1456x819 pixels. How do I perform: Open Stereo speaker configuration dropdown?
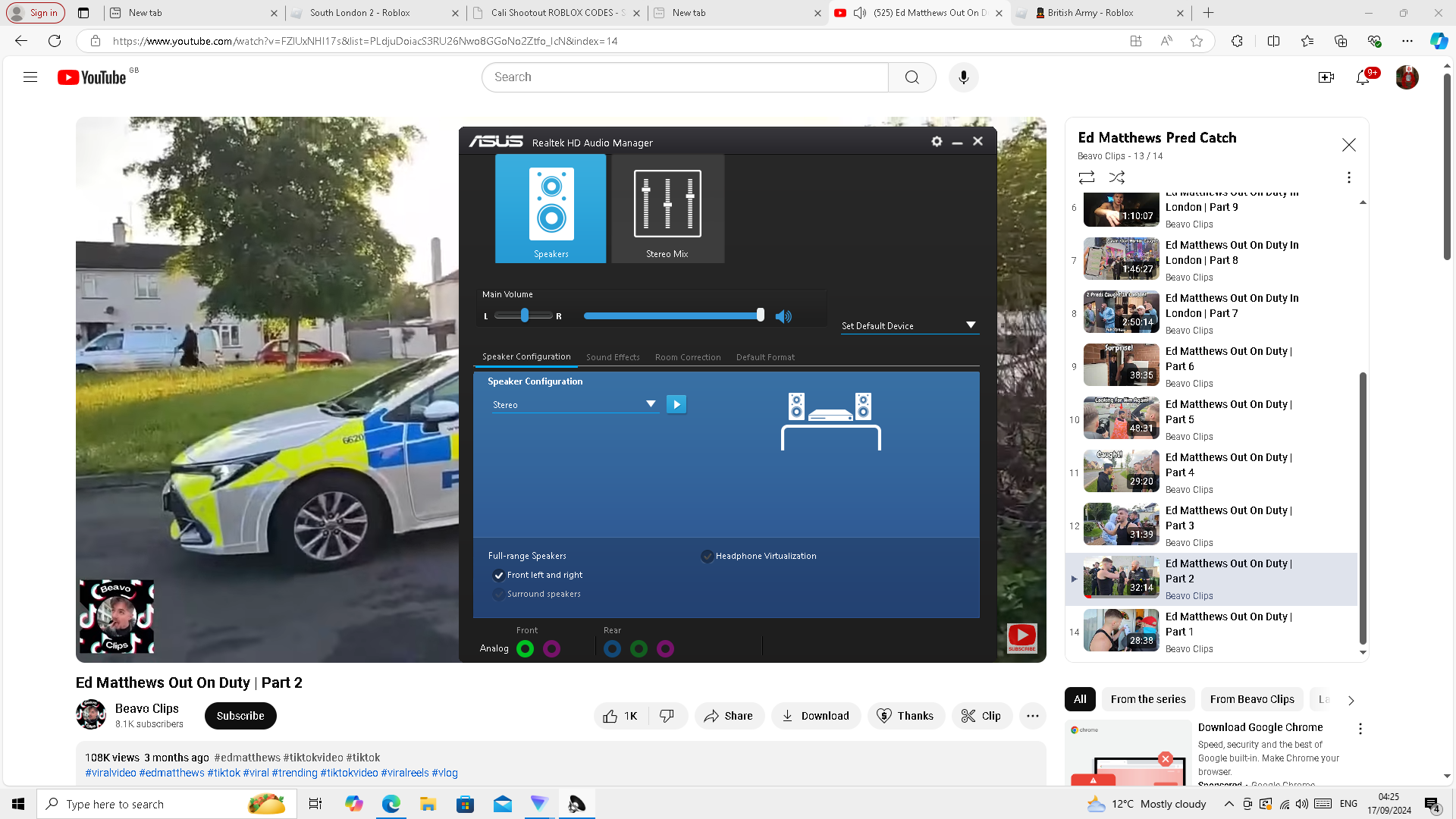pos(574,405)
